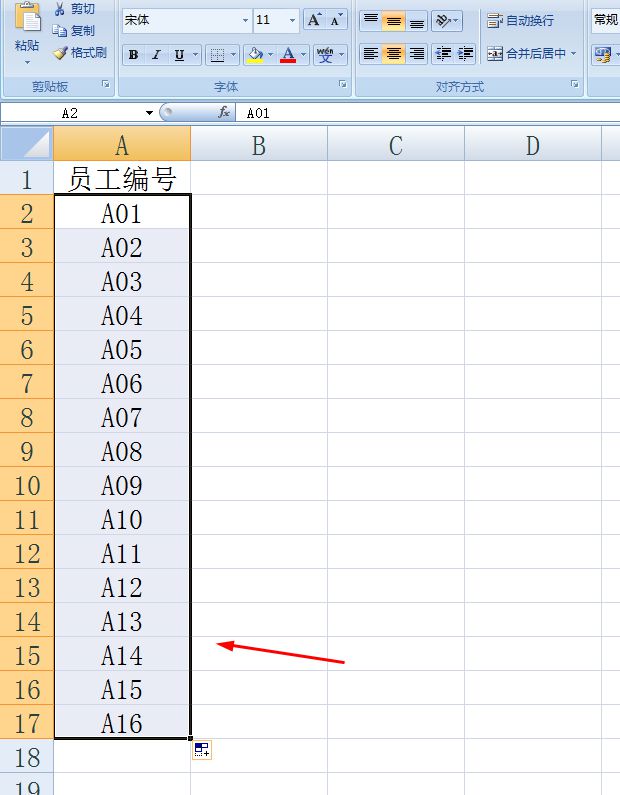620x795 pixels.
Task: Expand the font color dropdown arrow
Action: coord(303,54)
